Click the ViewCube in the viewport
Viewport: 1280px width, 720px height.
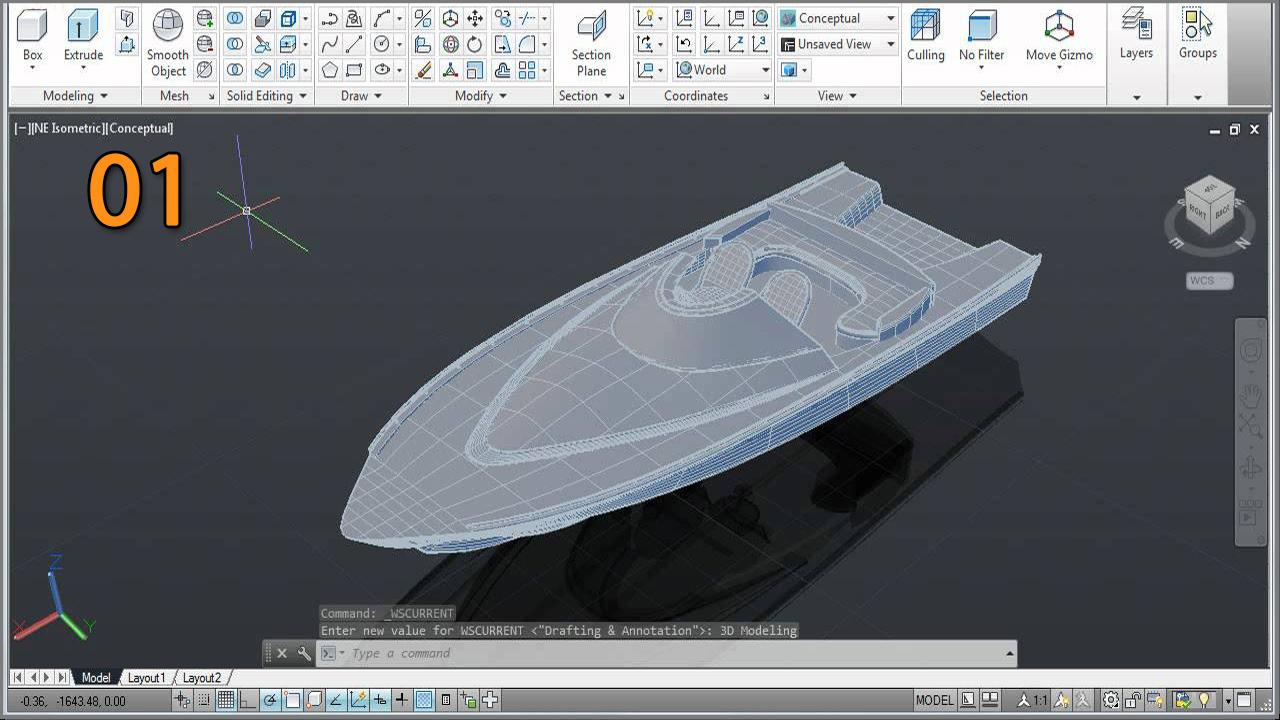coord(1209,206)
